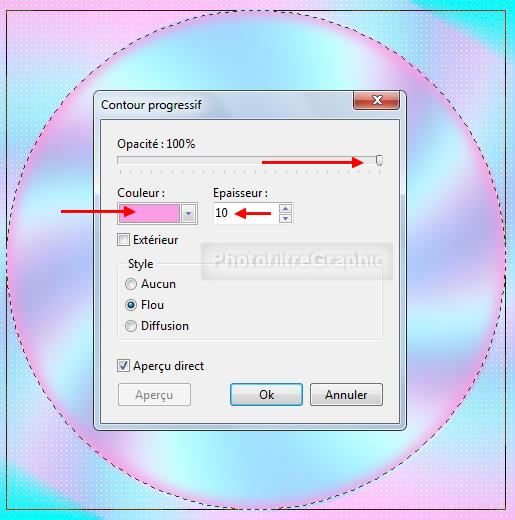Confirm with the Ok button
The width and height of the screenshot is (515, 520).
click(x=266, y=395)
